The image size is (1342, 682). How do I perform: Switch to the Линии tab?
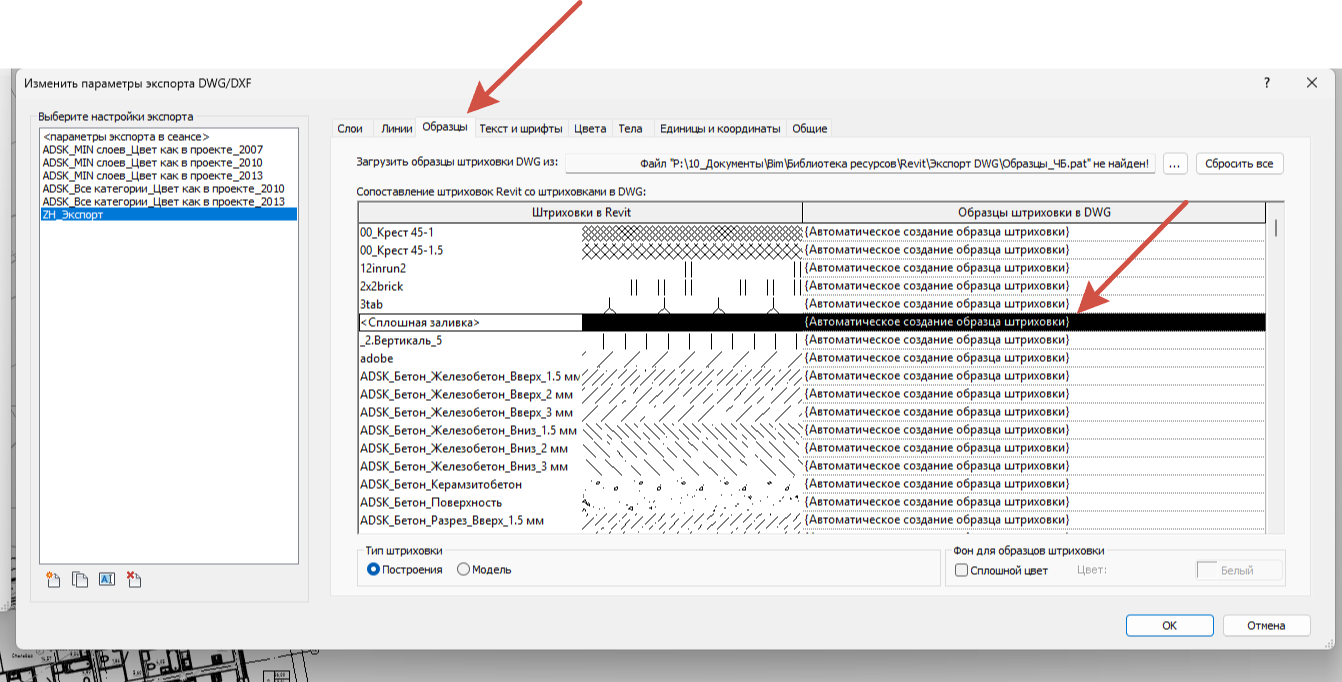pyautogui.click(x=396, y=129)
